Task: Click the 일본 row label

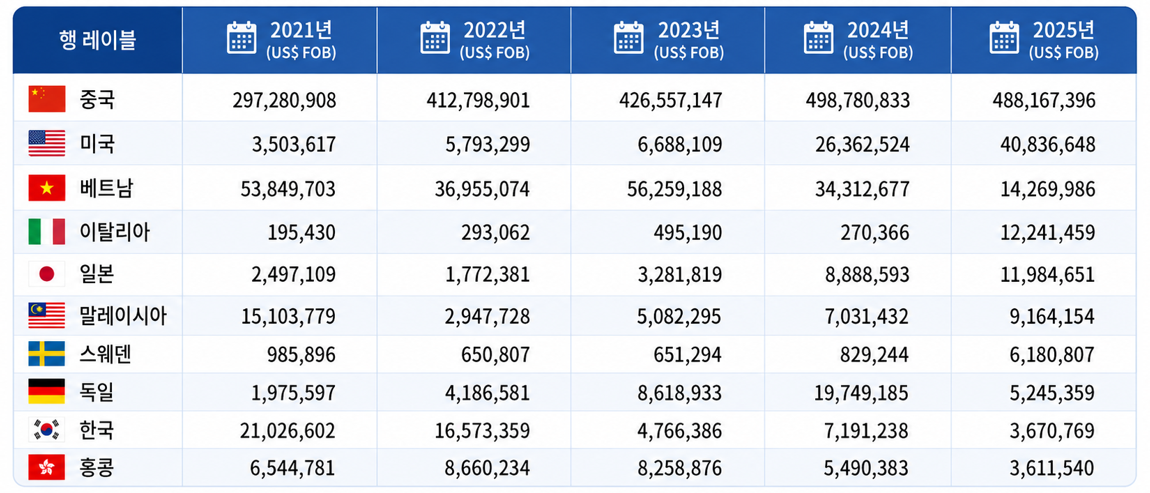Action: click(97, 275)
